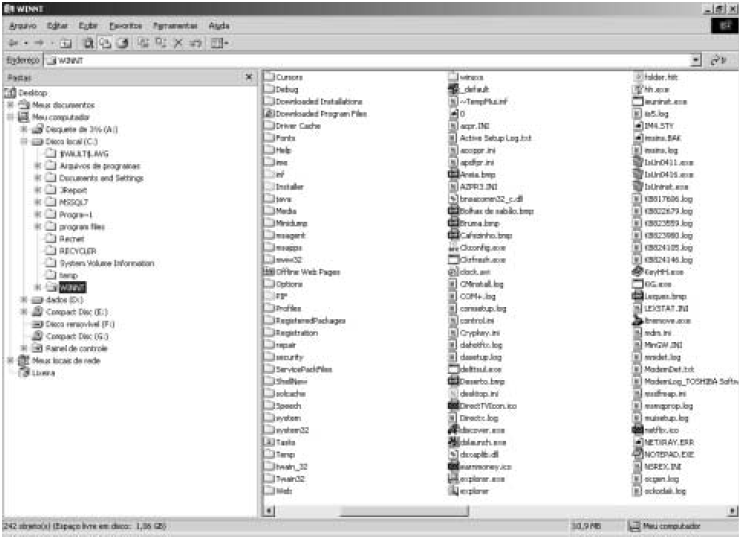Viewport: 741px width, 539px height.
Task: Expand the Meus documentos tree node
Action: pyautogui.click(x=10, y=104)
